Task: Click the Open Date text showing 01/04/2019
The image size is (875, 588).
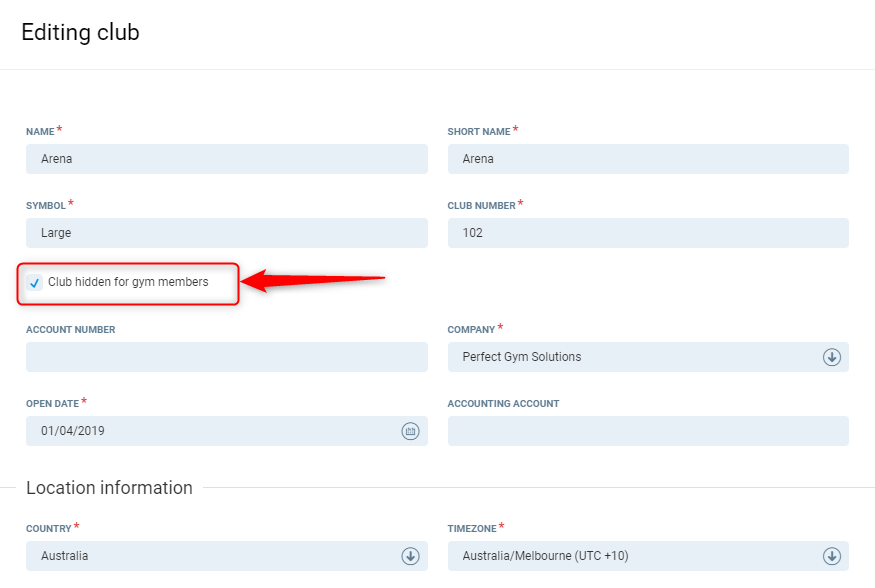Action: click(73, 431)
